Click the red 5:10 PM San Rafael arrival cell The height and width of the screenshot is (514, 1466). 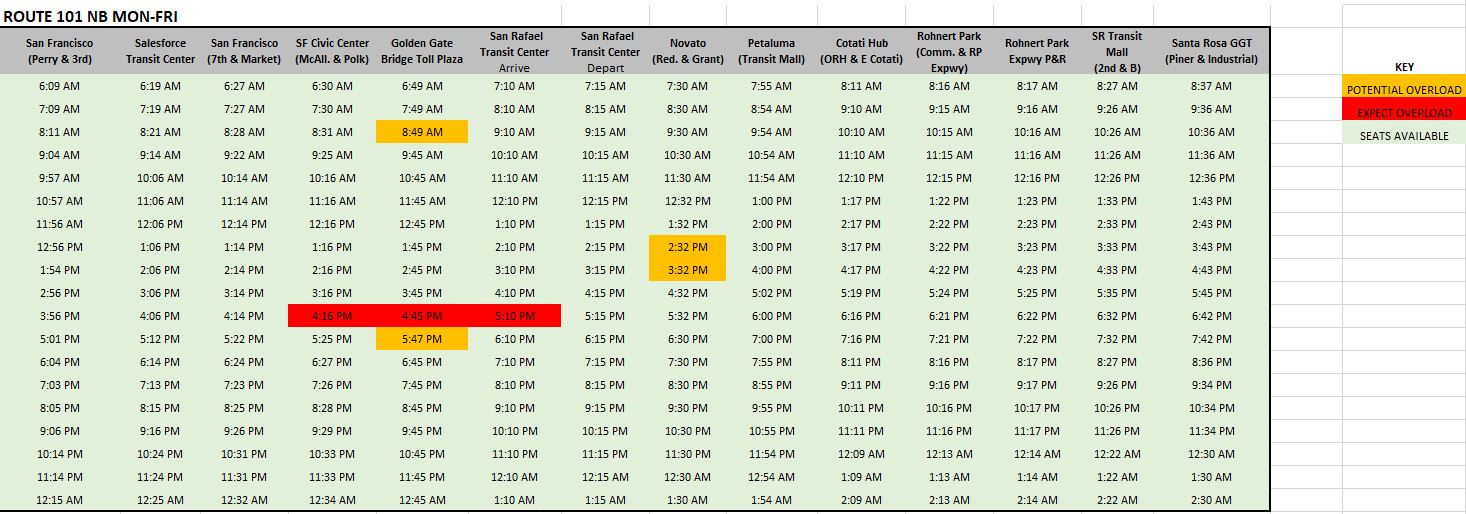click(514, 316)
